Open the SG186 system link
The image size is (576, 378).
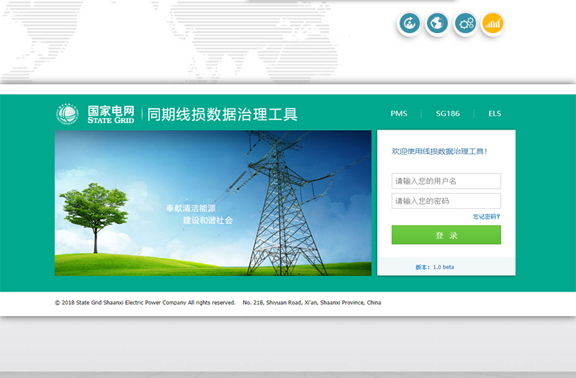click(448, 114)
